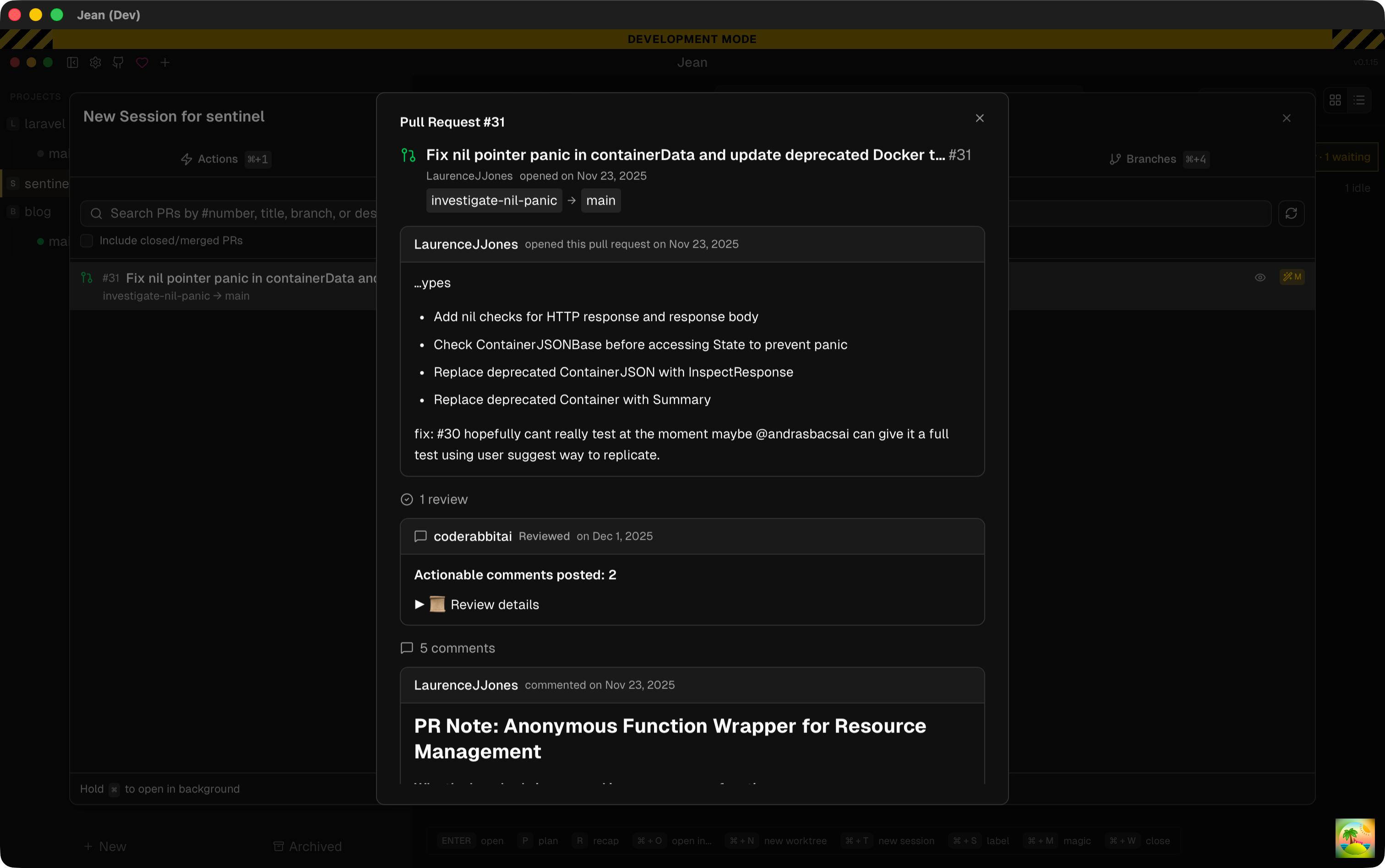Click the plus icon in toolbar
Image resolution: width=1385 pixels, height=868 pixels.
point(165,63)
